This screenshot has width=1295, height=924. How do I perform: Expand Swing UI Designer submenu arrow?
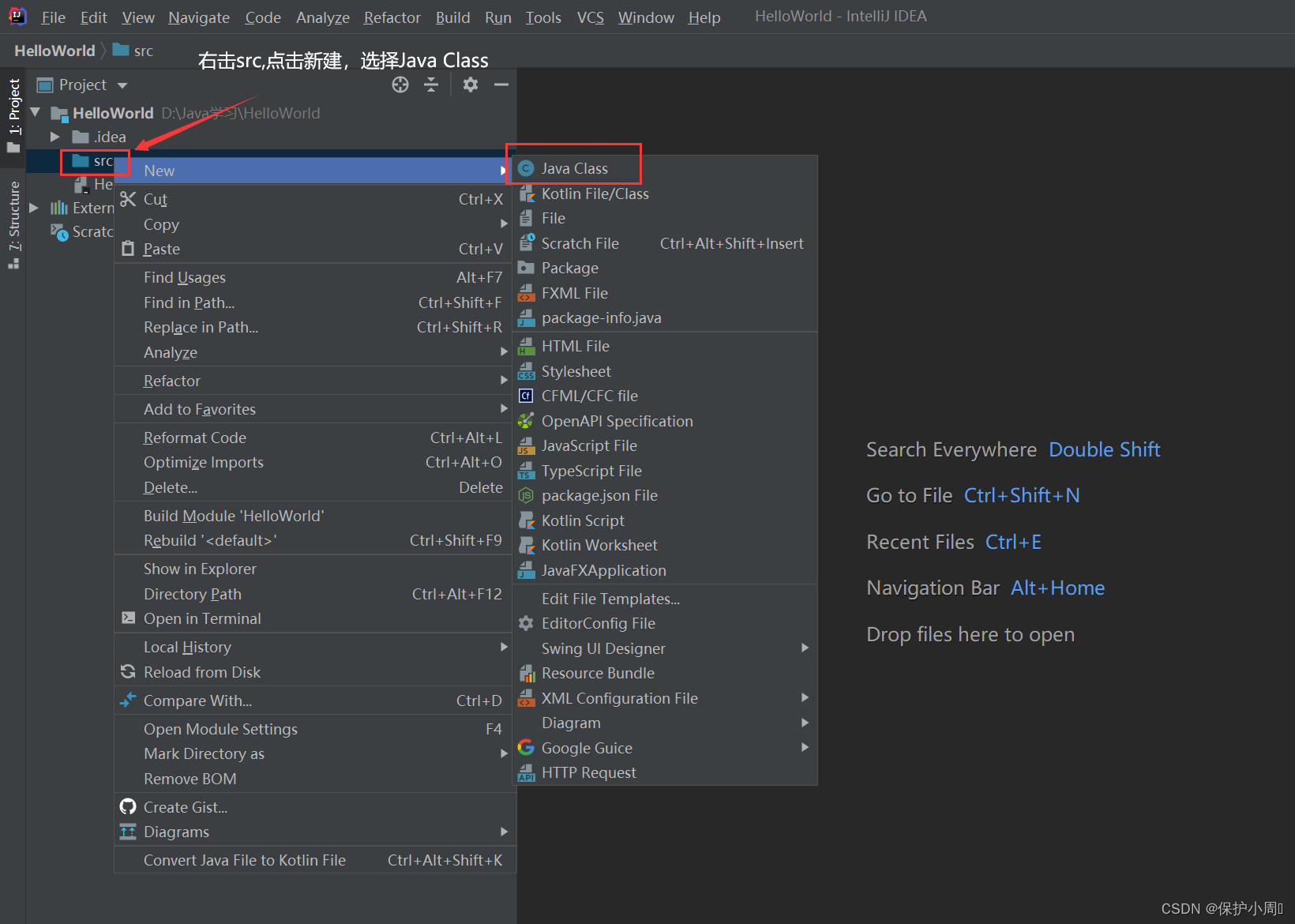click(x=805, y=648)
